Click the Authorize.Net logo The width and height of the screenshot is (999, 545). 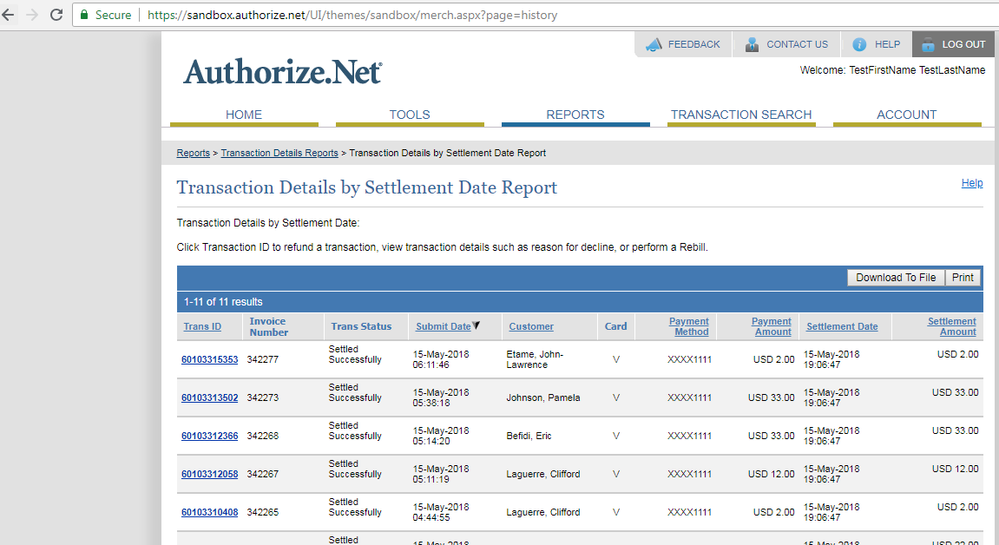tap(282, 72)
